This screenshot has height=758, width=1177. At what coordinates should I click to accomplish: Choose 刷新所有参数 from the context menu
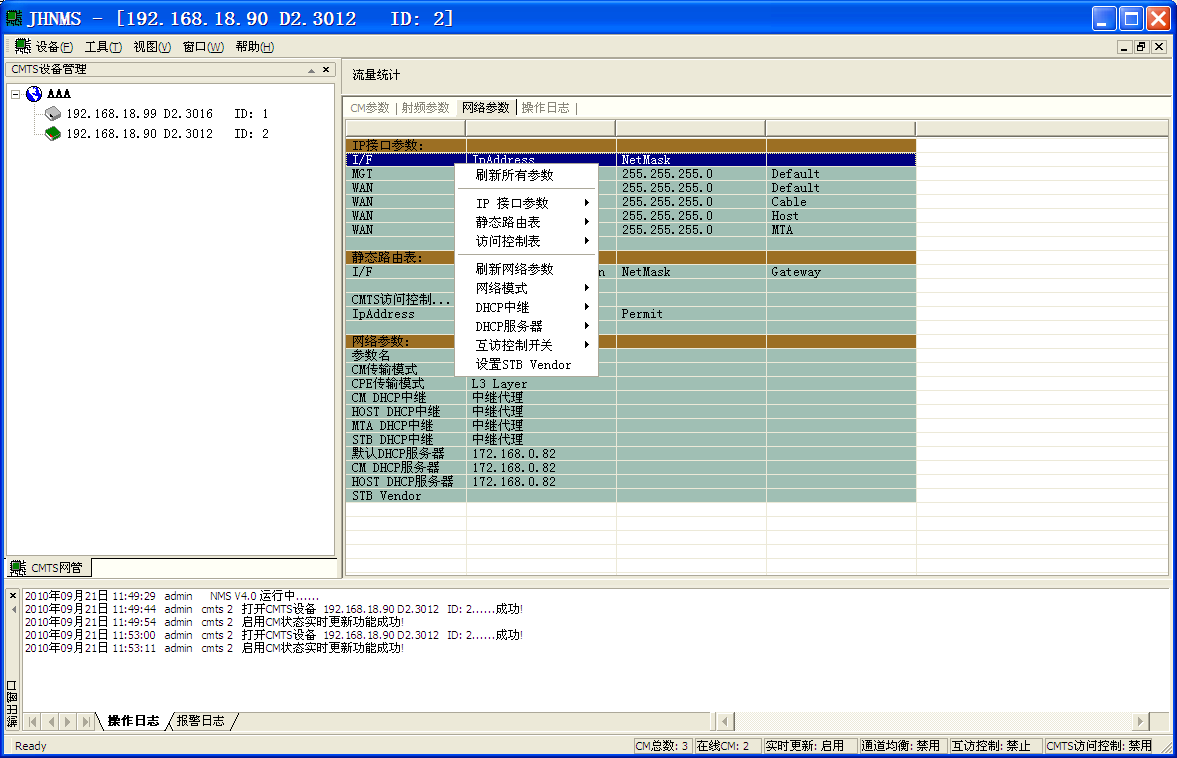tap(514, 175)
